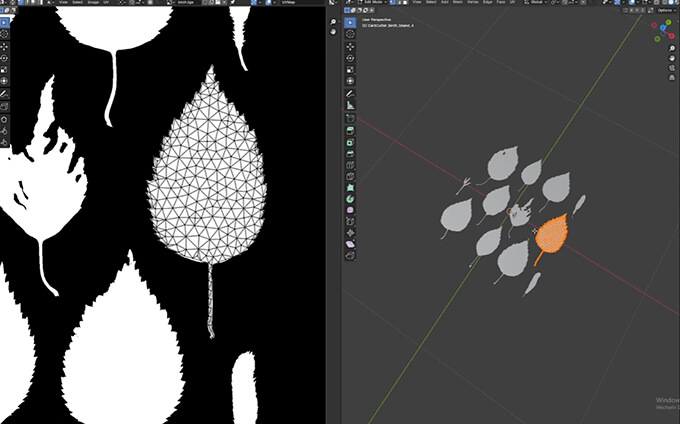This screenshot has width=680, height=424.
Task: Open the Options dropdown in 3D viewport
Action: pos(666,11)
